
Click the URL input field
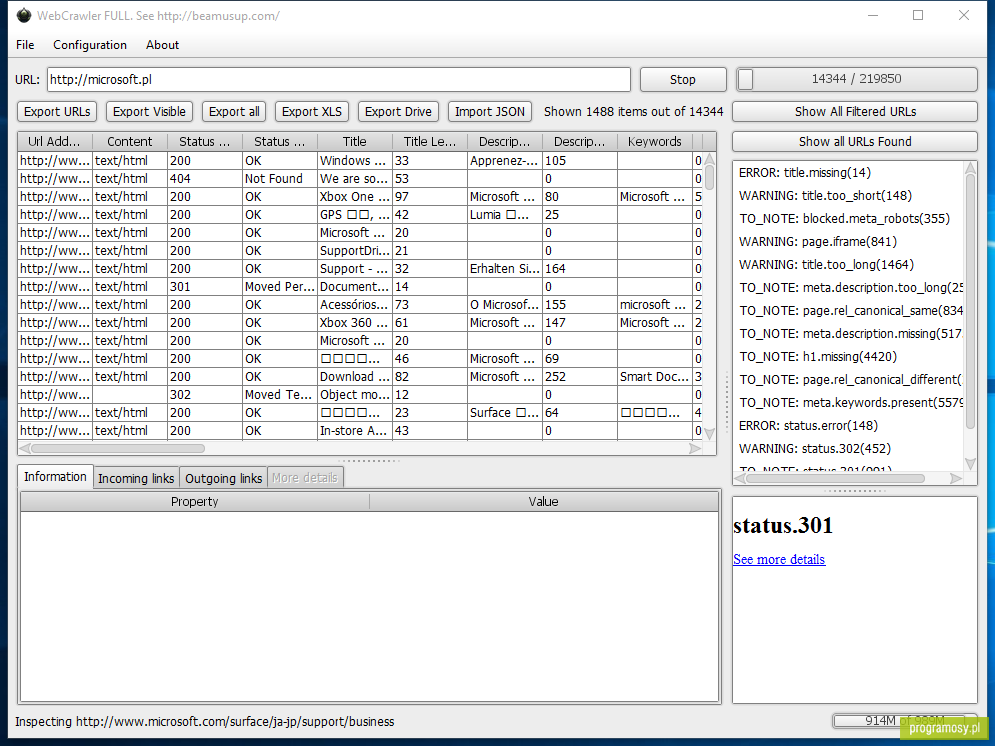pyautogui.click(x=338, y=80)
